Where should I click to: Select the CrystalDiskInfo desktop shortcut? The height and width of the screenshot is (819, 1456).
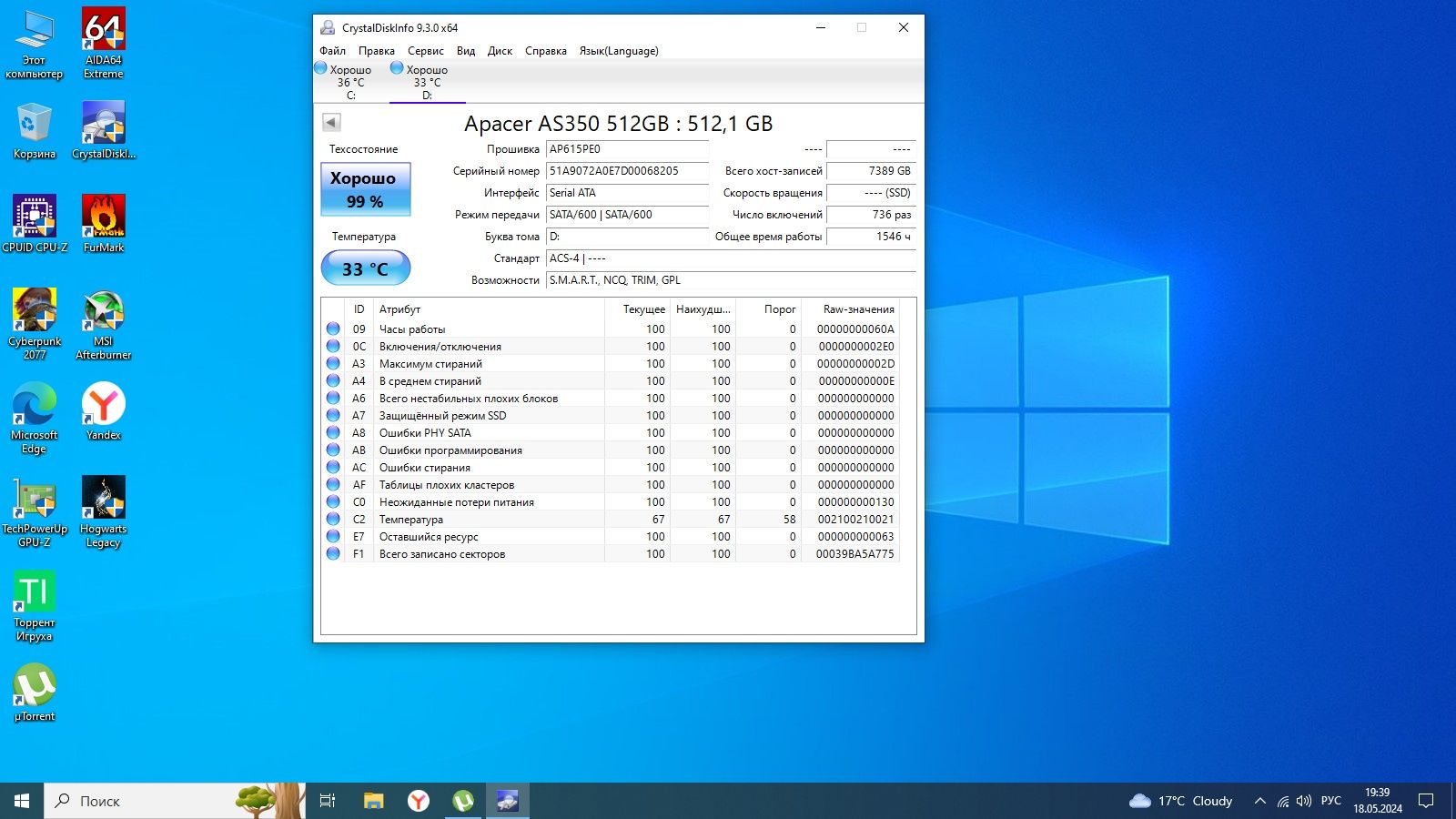(x=104, y=131)
